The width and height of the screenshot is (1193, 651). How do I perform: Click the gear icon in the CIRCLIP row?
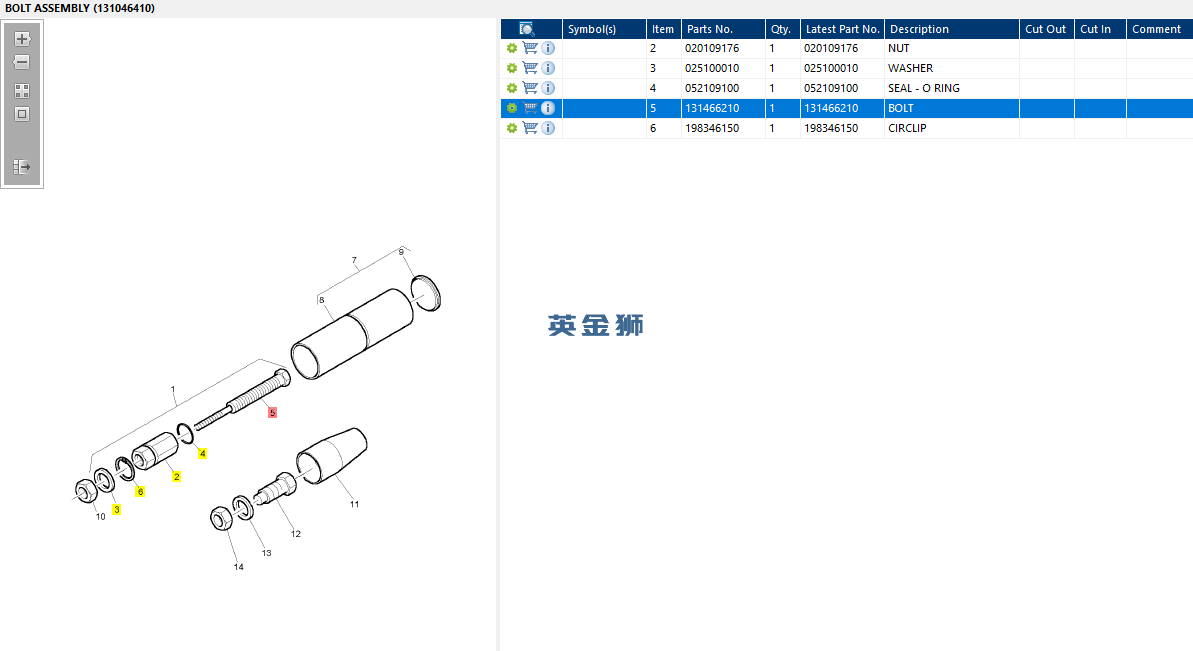tap(512, 129)
